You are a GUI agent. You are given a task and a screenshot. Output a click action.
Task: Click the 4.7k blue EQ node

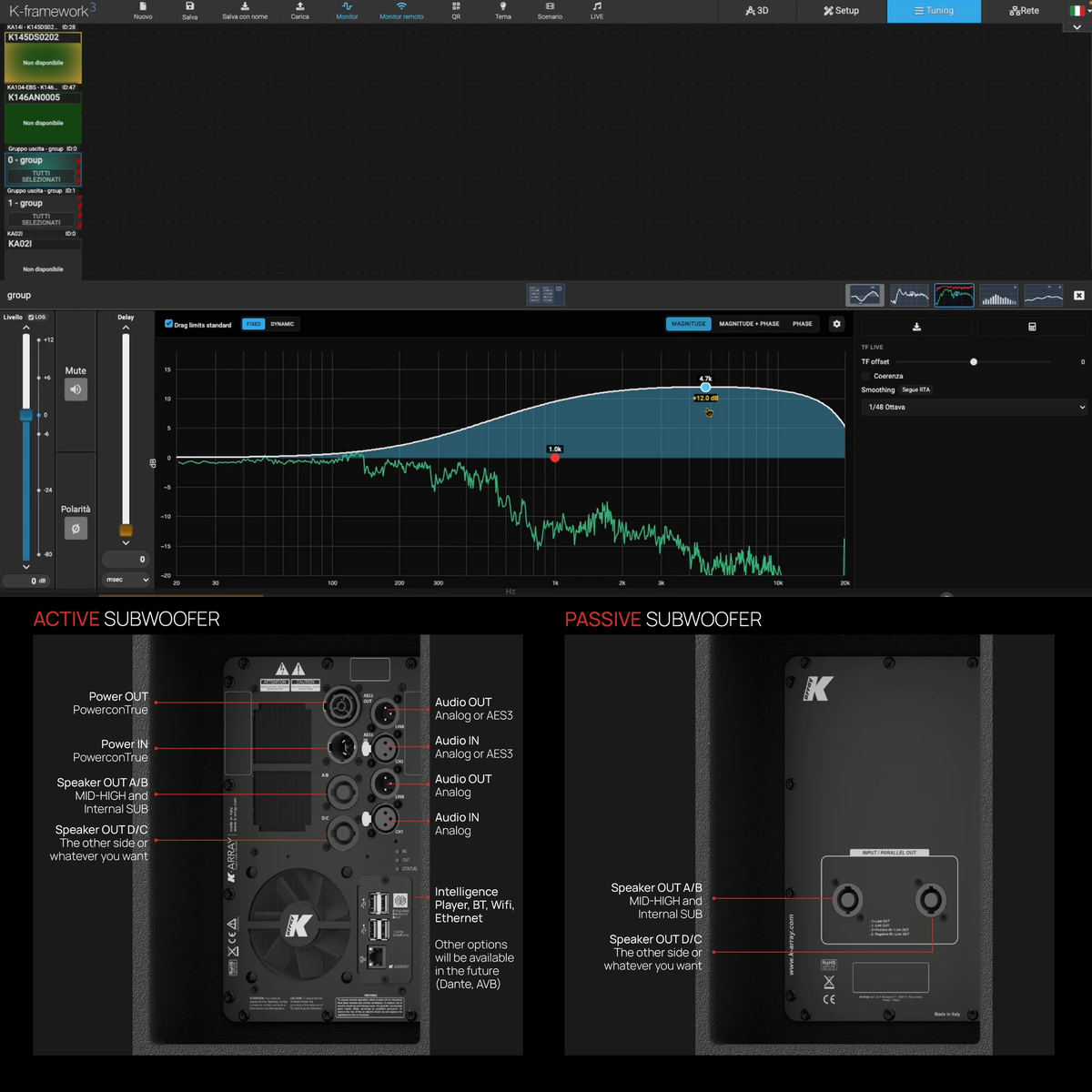tap(705, 388)
